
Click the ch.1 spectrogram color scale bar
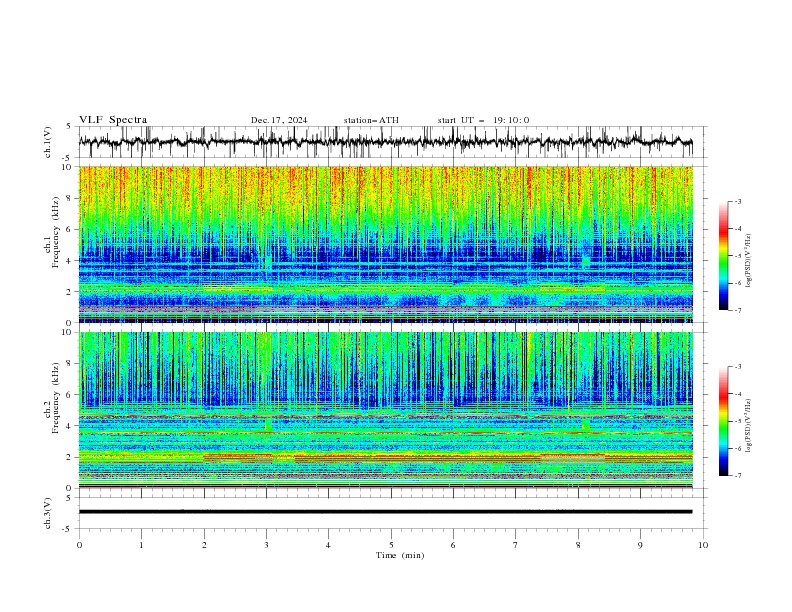723,256
